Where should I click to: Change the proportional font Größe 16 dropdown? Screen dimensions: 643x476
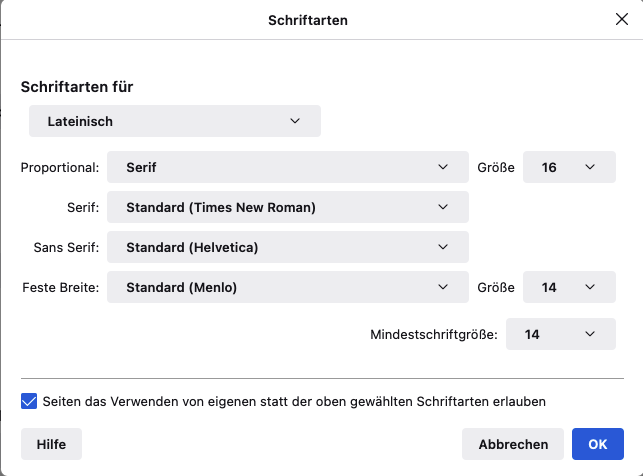click(569, 167)
